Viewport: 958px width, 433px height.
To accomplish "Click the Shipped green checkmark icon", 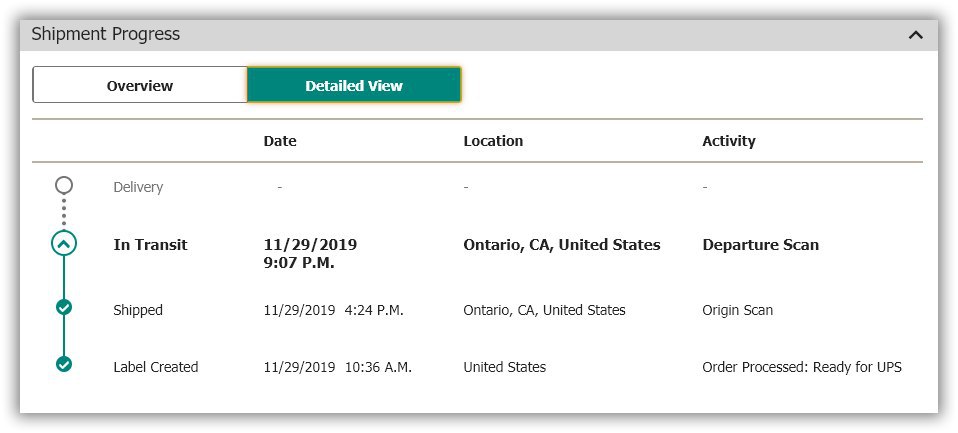I will pyautogui.click(x=64, y=307).
